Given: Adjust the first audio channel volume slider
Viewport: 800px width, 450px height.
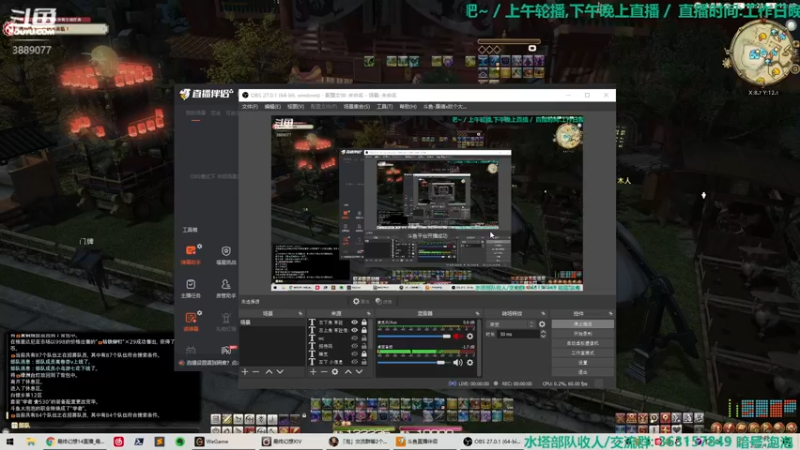Looking at the screenshot, I should [414, 336].
